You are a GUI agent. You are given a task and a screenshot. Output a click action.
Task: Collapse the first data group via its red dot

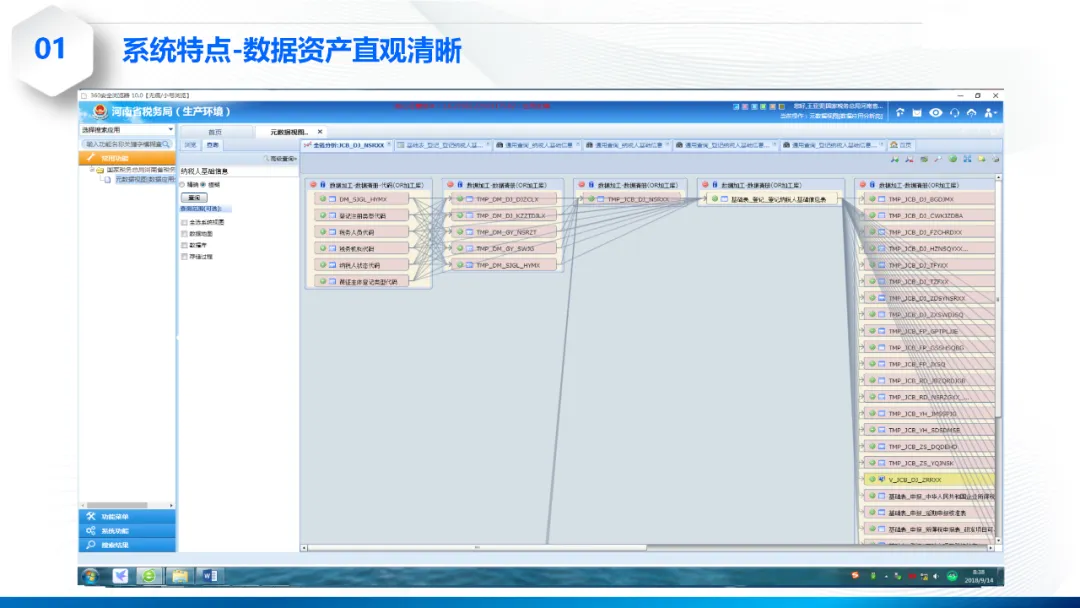(313, 185)
